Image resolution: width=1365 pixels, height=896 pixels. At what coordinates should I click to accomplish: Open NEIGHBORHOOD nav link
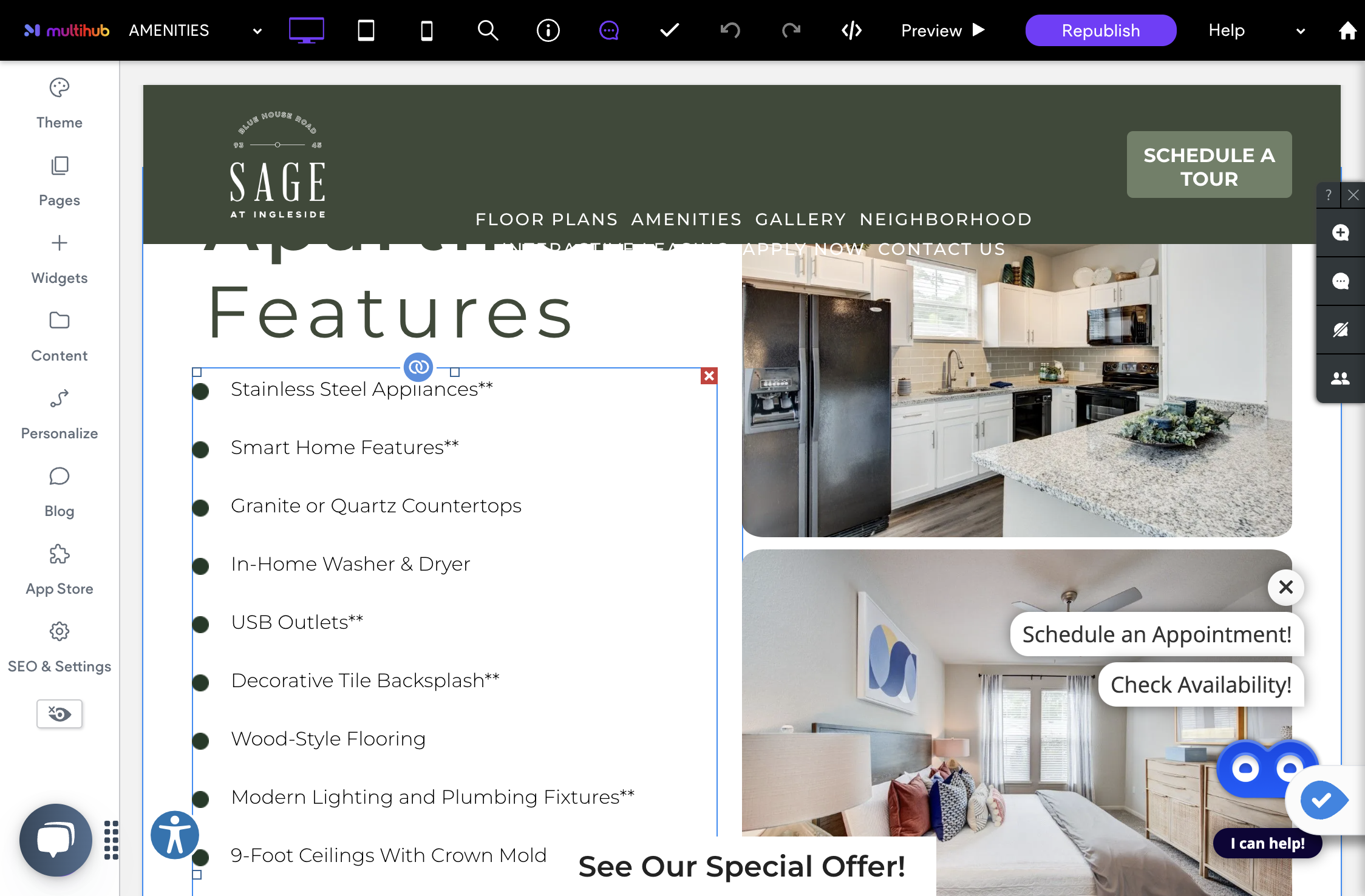point(945,219)
